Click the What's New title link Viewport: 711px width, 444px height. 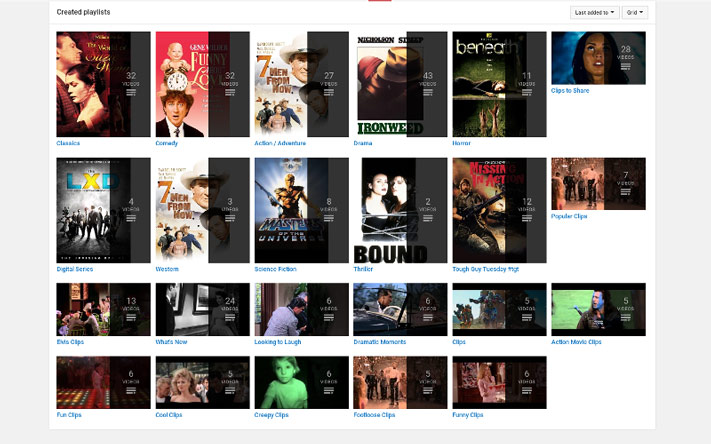171,342
